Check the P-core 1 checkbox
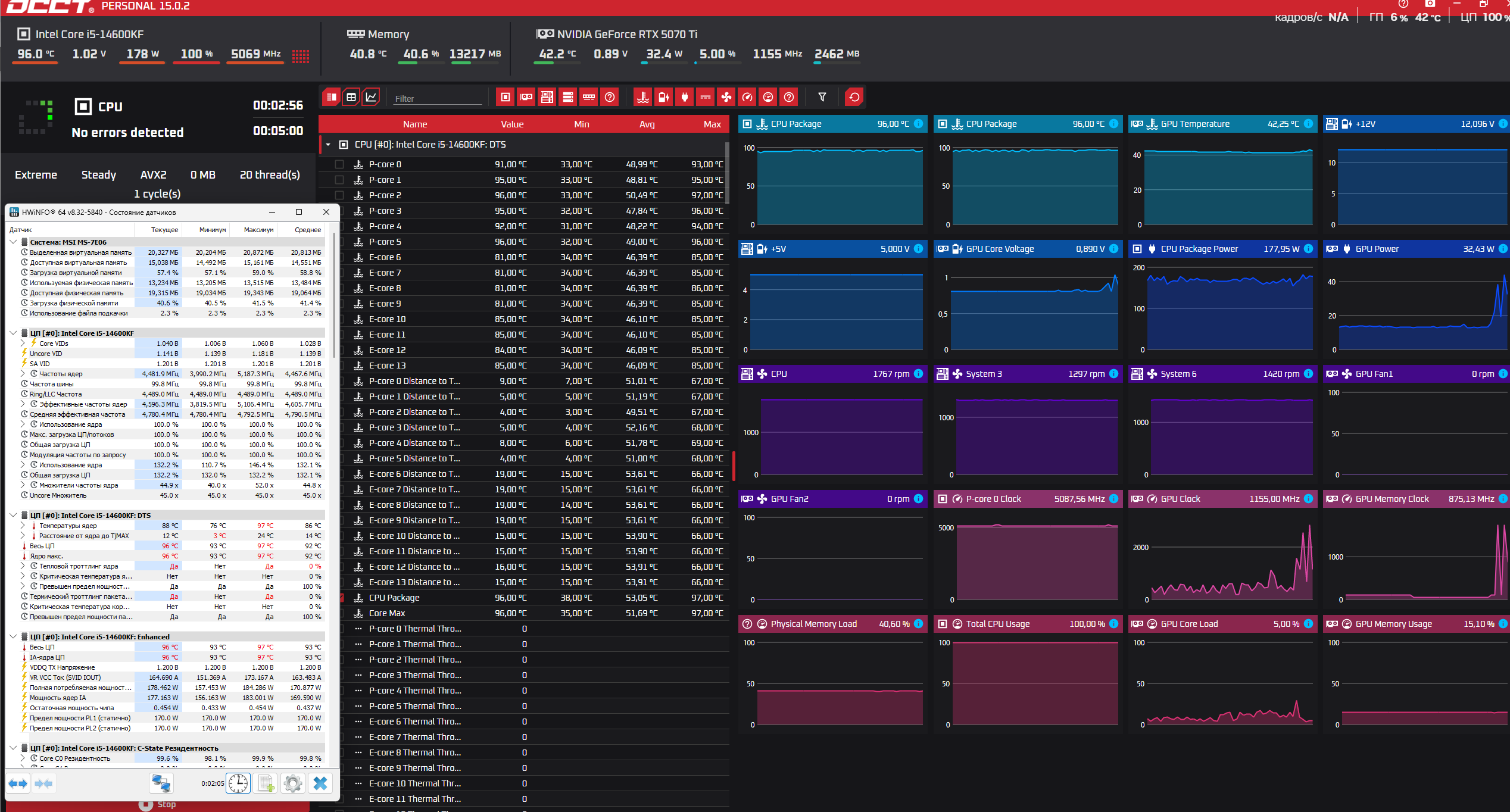 click(x=339, y=180)
